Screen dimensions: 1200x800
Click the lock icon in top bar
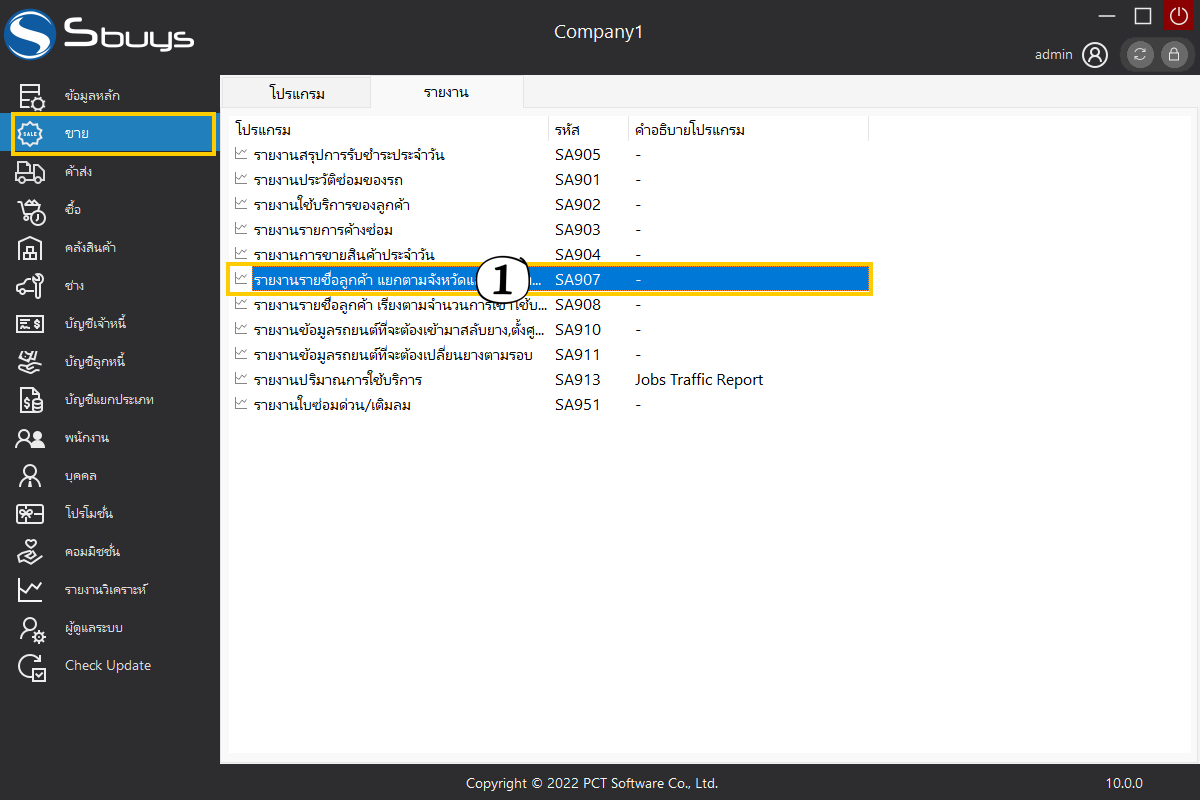(1174, 55)
